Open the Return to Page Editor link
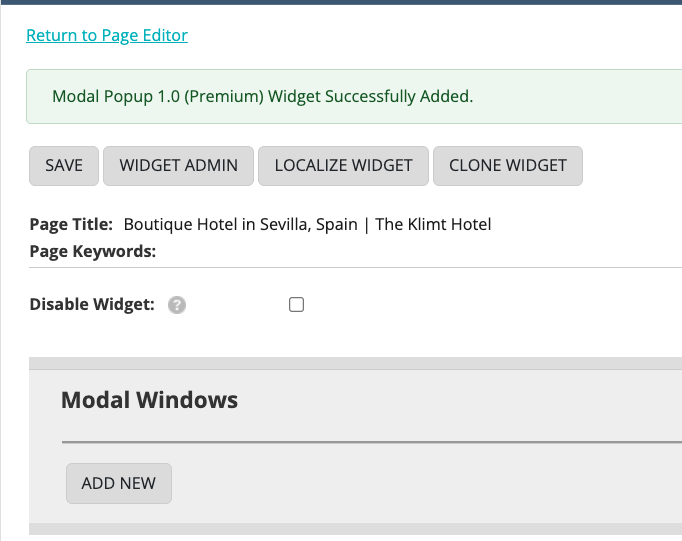682x541 pixels. point(107,35)
